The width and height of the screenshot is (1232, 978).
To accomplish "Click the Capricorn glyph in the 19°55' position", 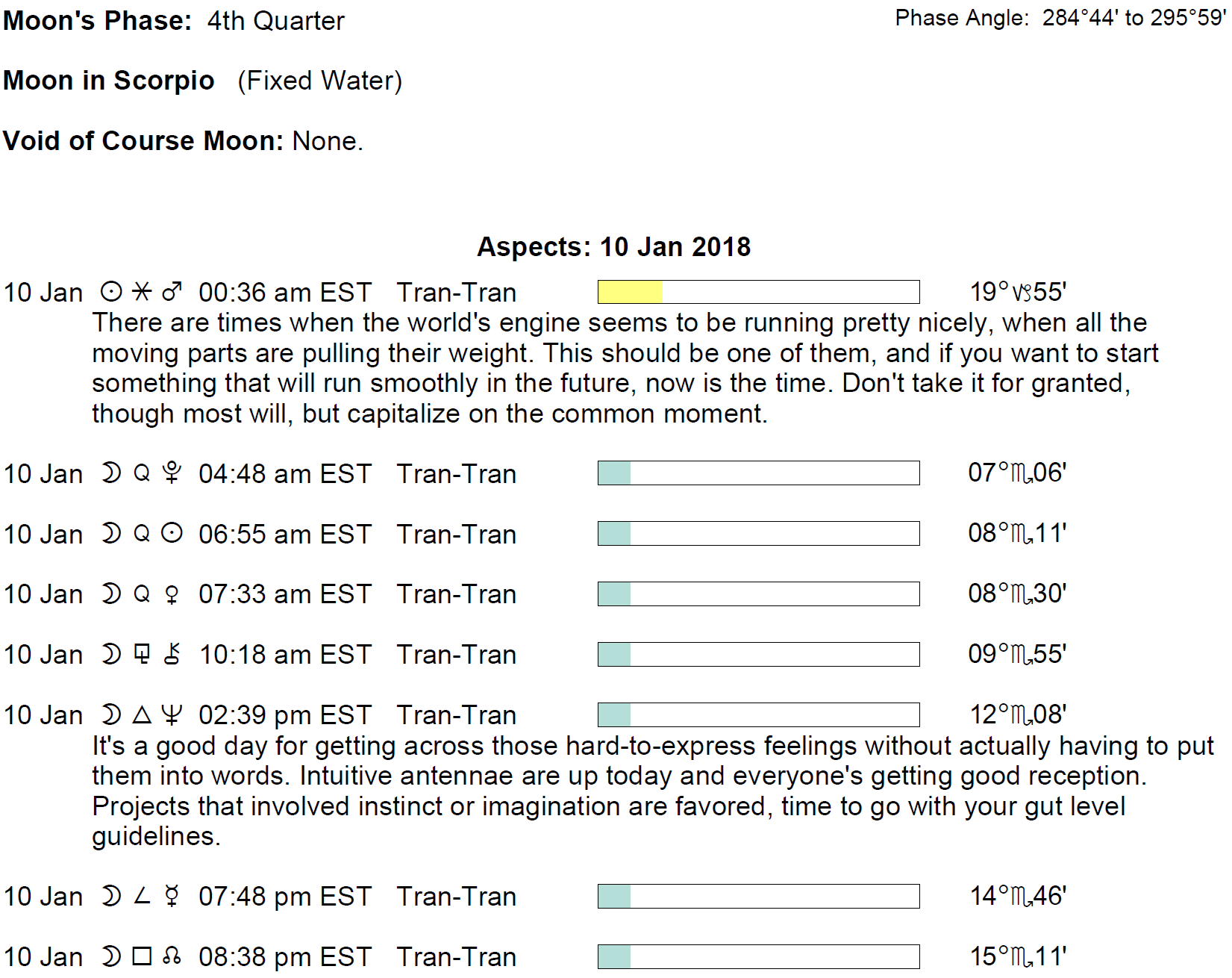I will point(1022,293).
